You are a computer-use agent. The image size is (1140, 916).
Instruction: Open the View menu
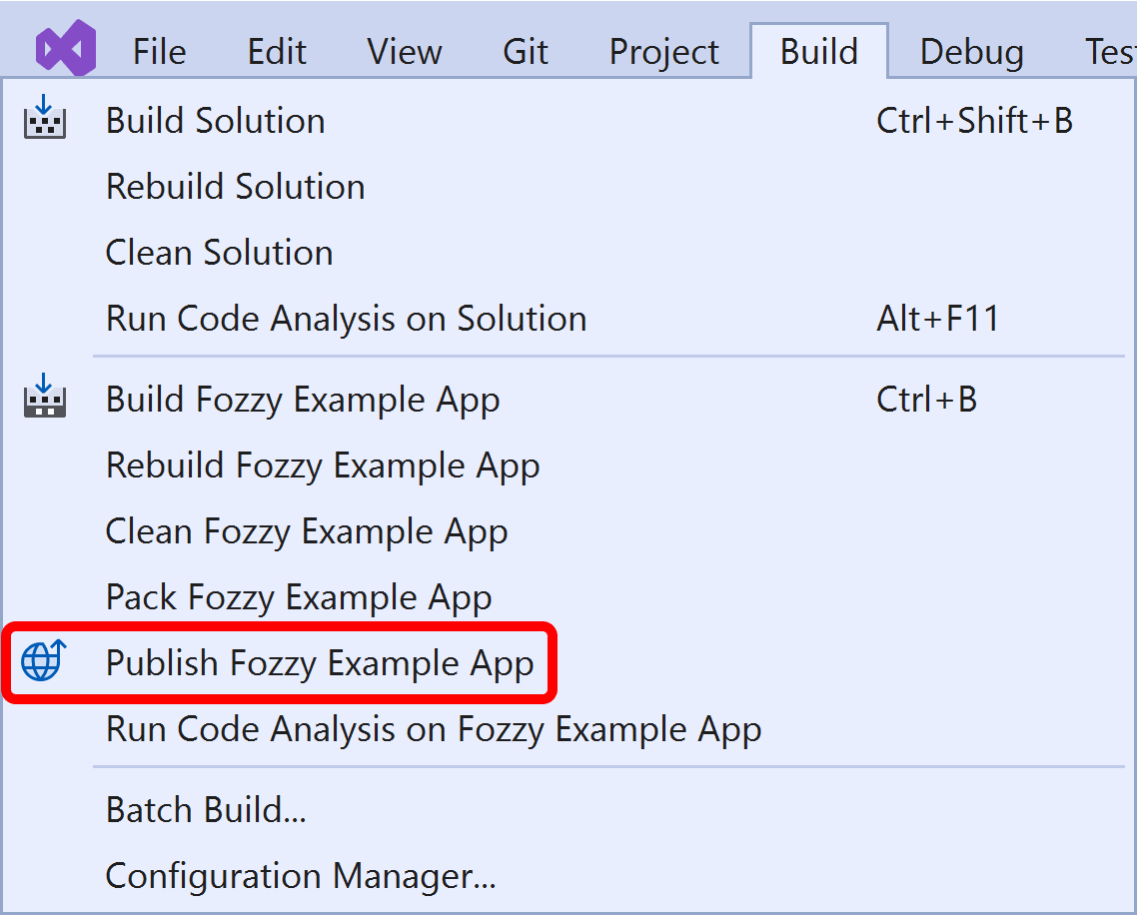point(404,52)
